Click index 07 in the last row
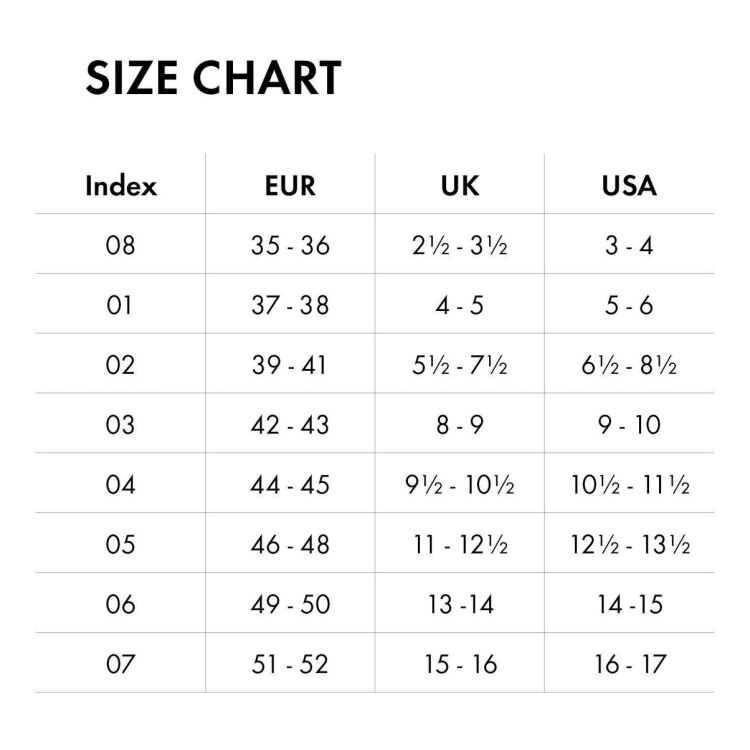 120,664
